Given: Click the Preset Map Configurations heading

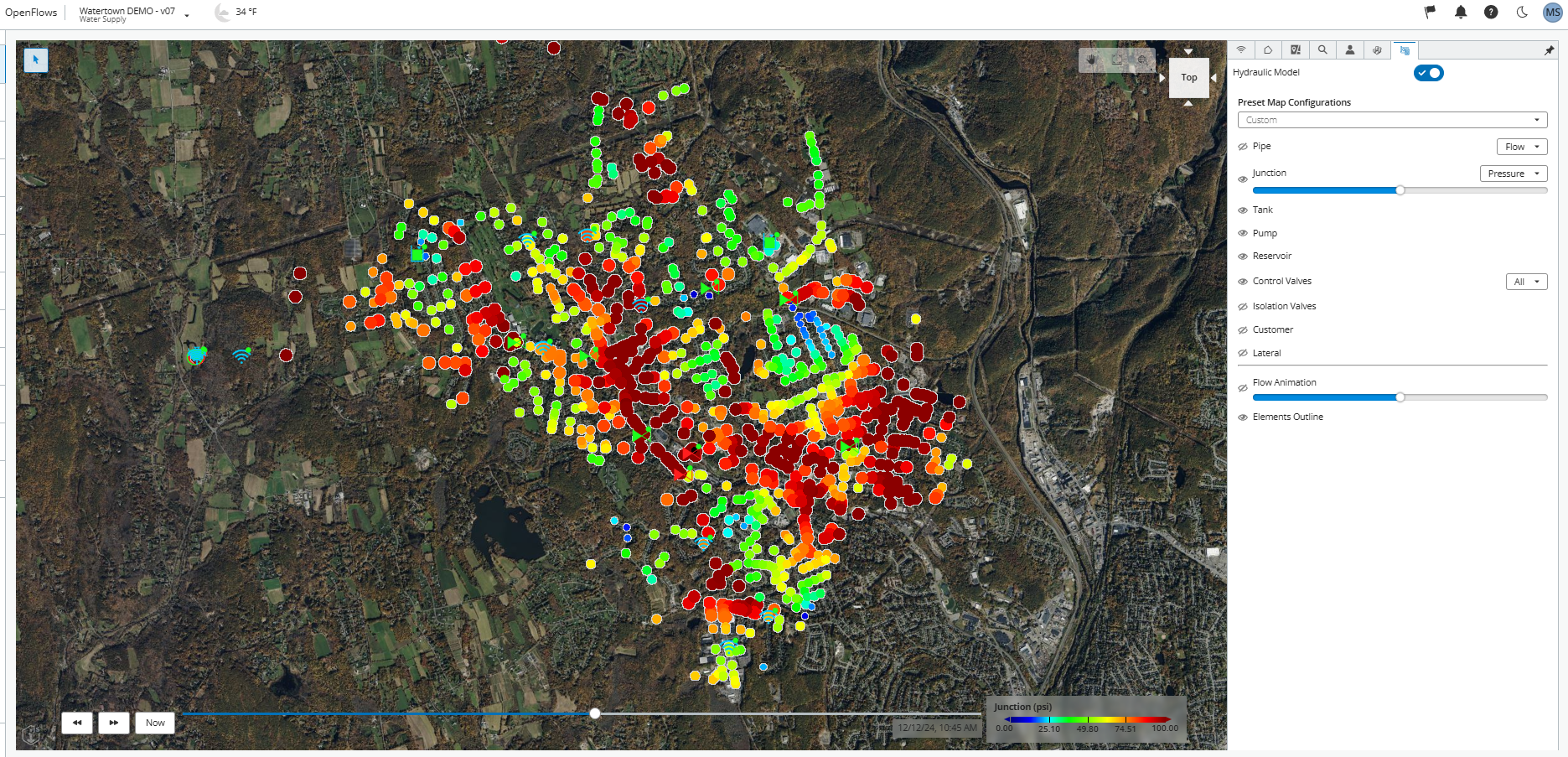Looking at the screenshot, I should pos(1294,102).
